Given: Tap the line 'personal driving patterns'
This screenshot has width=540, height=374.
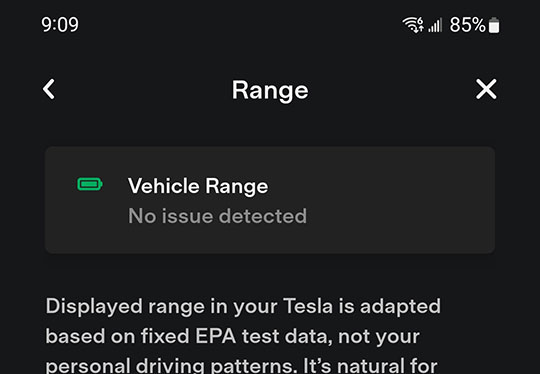Looking at the screenshot, I should point(241,366).
